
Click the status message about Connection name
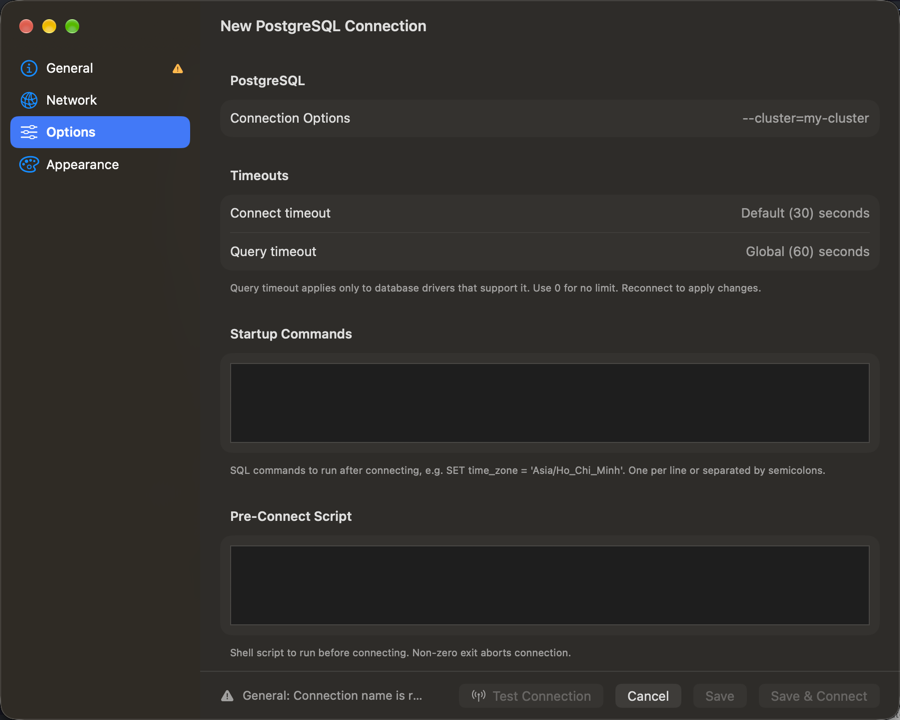pyautogui.click(x=332, y=696)
